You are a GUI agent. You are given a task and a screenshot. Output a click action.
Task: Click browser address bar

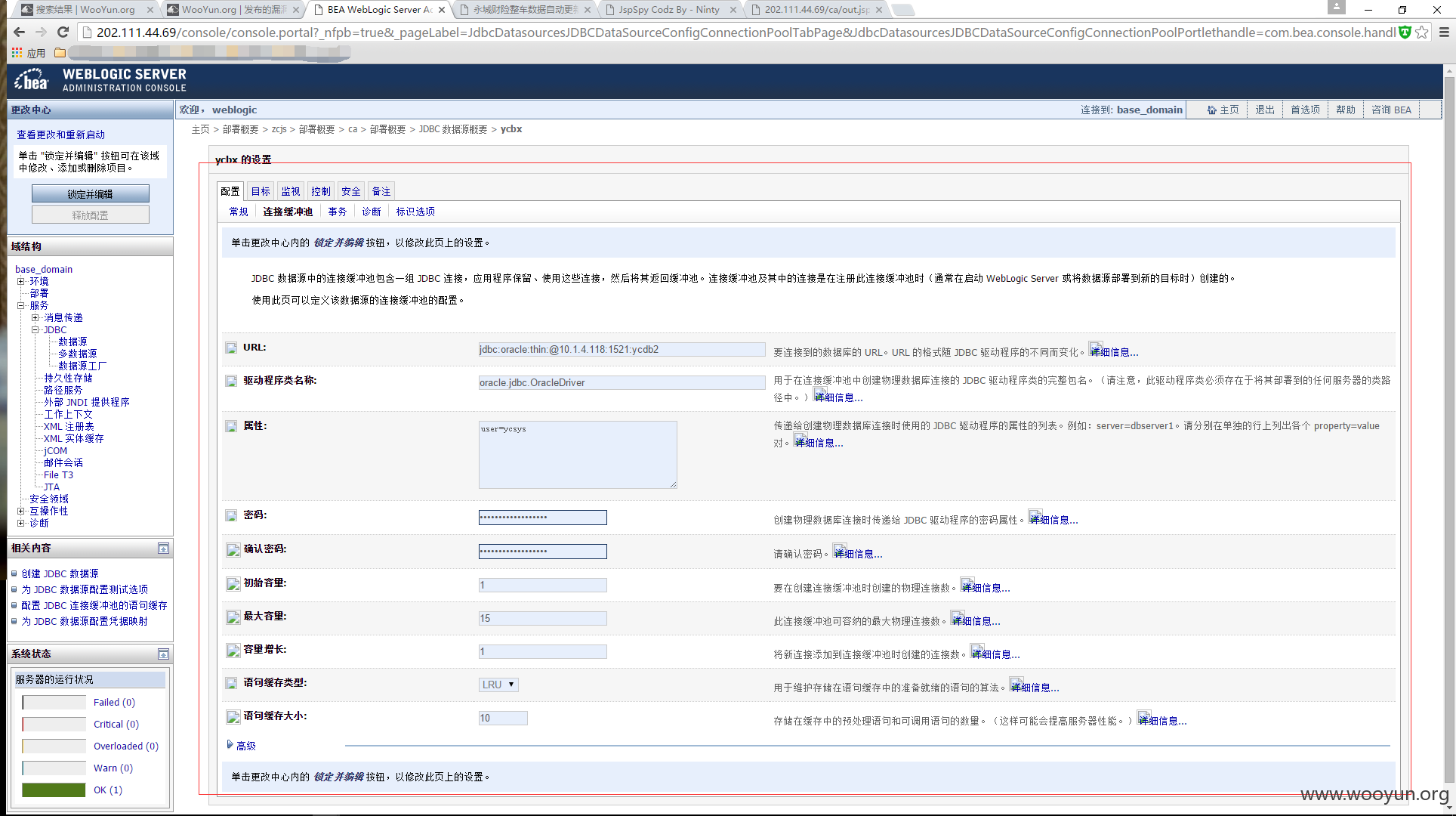(740, 32)
